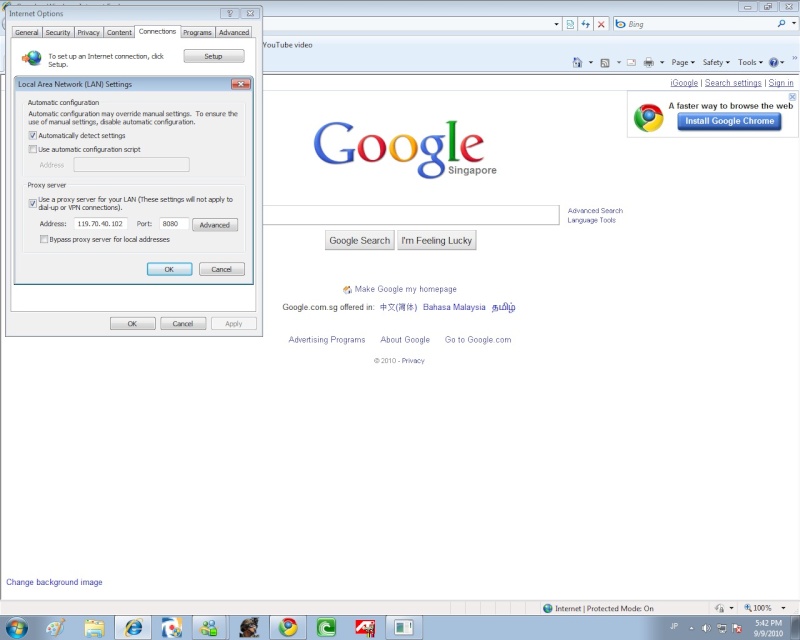Open the Sign in link
This screenshot has width=800, height=640.
click(781, 83)
